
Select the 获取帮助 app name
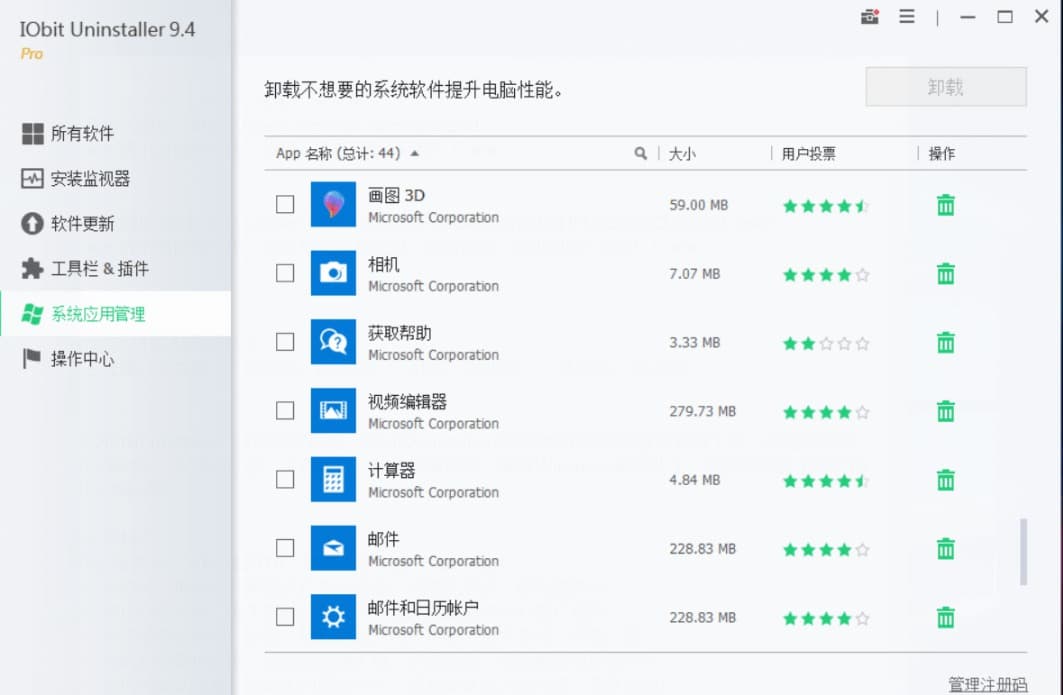[399, 333]
